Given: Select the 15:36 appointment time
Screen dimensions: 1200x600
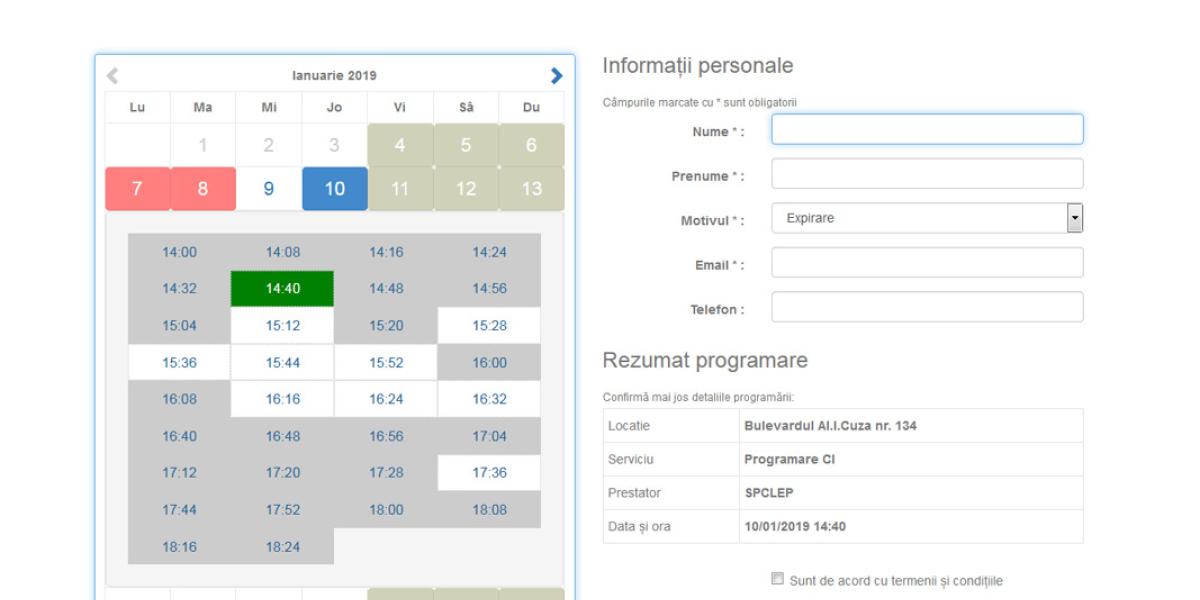Looking at the screenshot, I should (179, 363).
